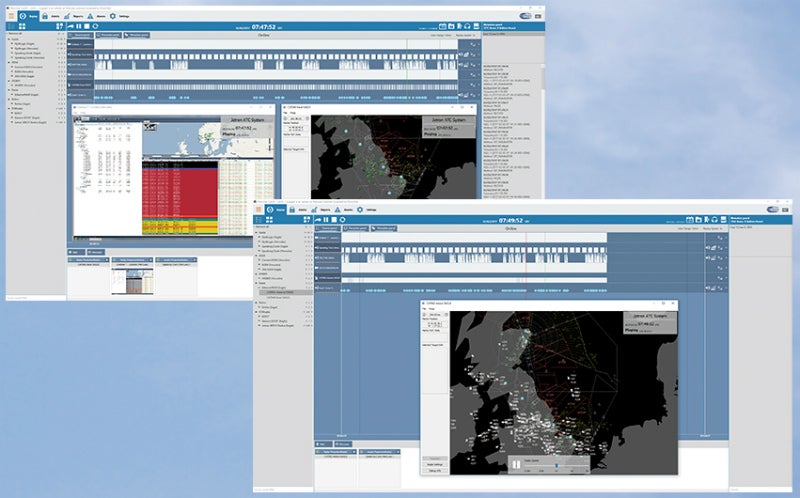Click the calendar icon in the upper window
This screenshot has width=800, height=498.
(x=443, y=26)
